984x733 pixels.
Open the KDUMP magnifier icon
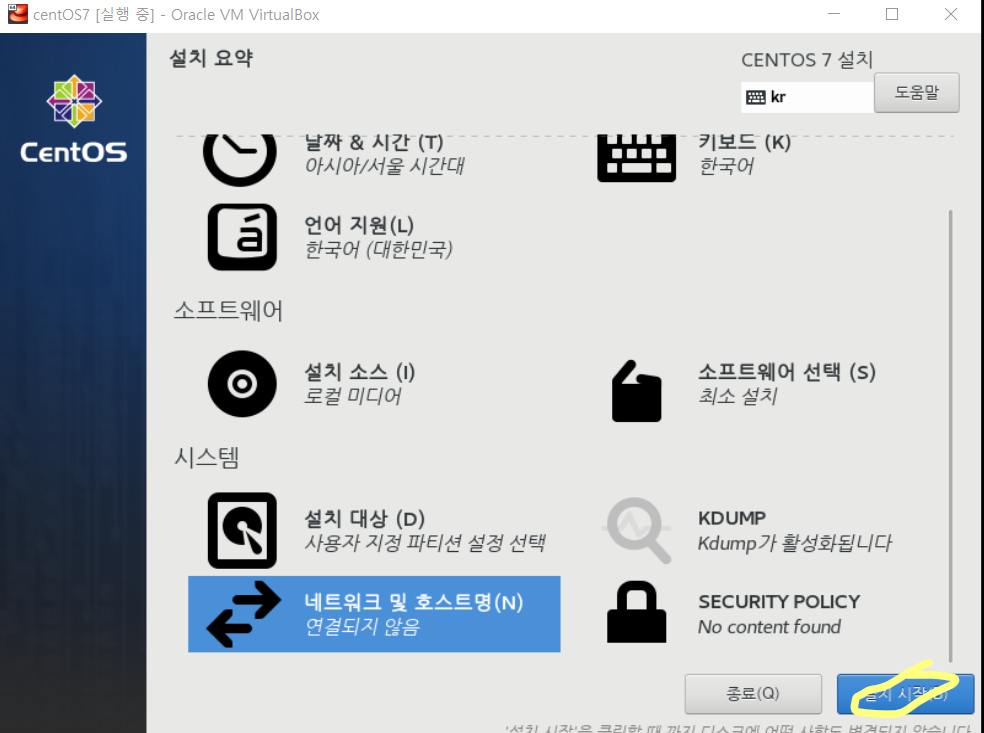pyautogui.click(x=637, y=530)
